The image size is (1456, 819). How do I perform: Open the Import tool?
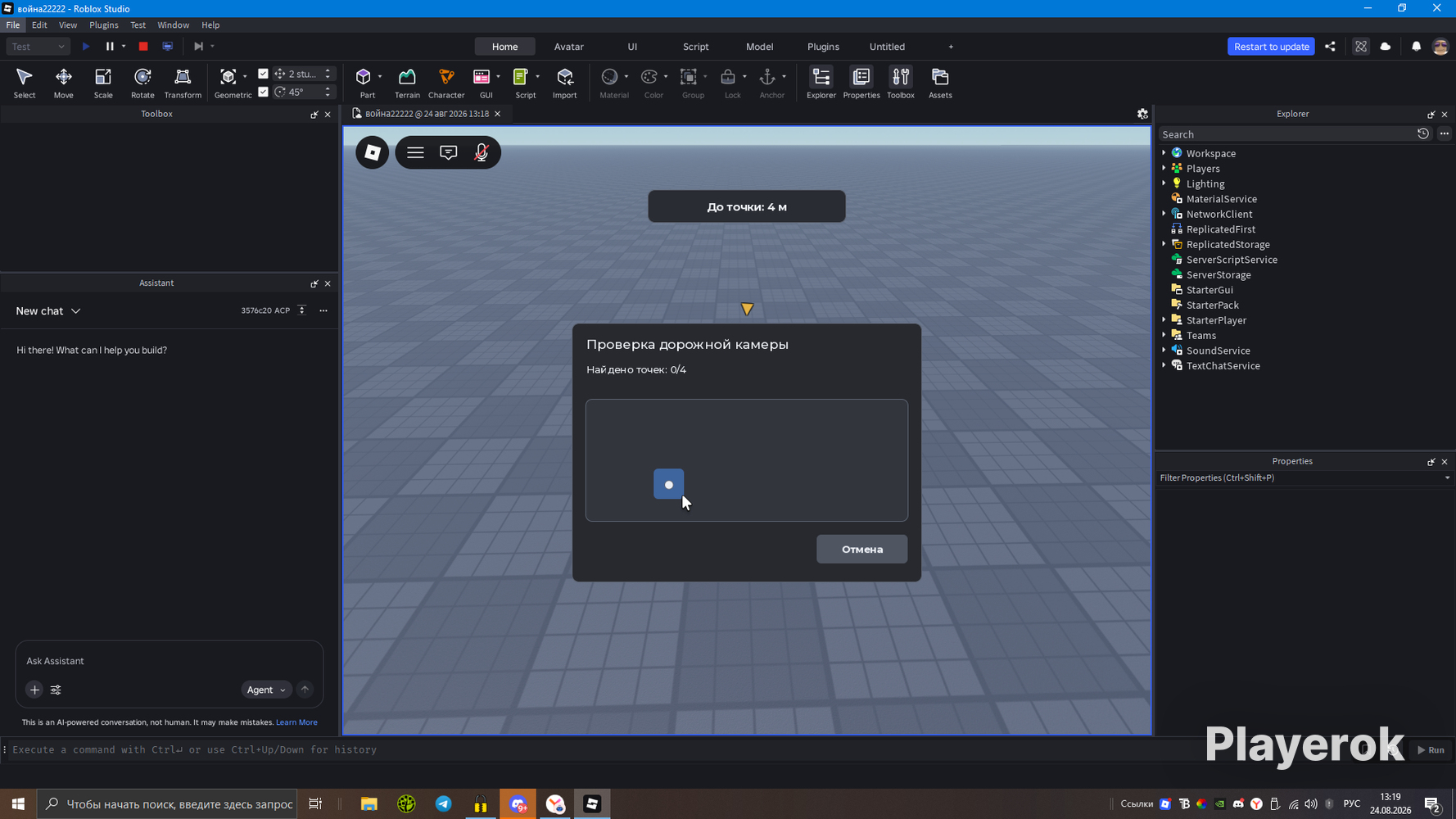(x=565, y=83)
